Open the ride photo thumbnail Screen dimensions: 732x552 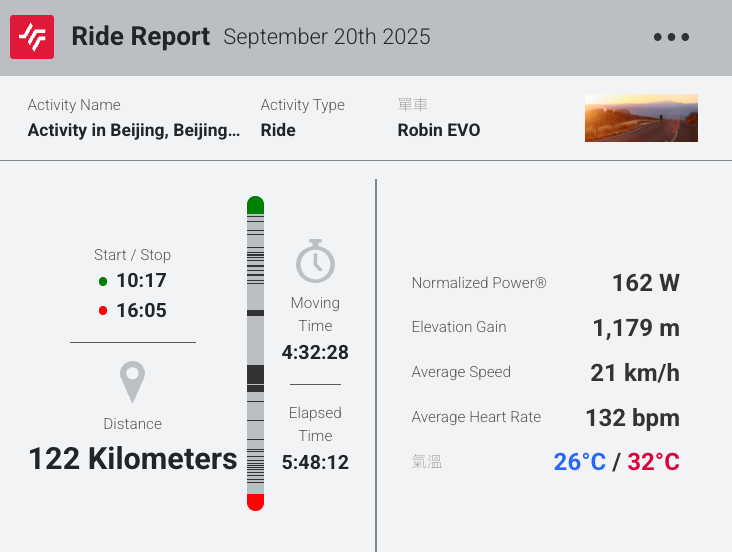tap(641, 118)
